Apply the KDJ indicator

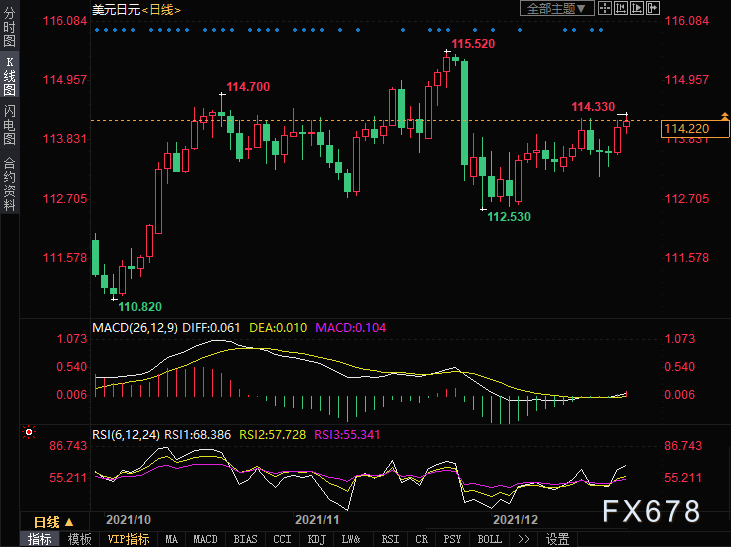[317, 539]
